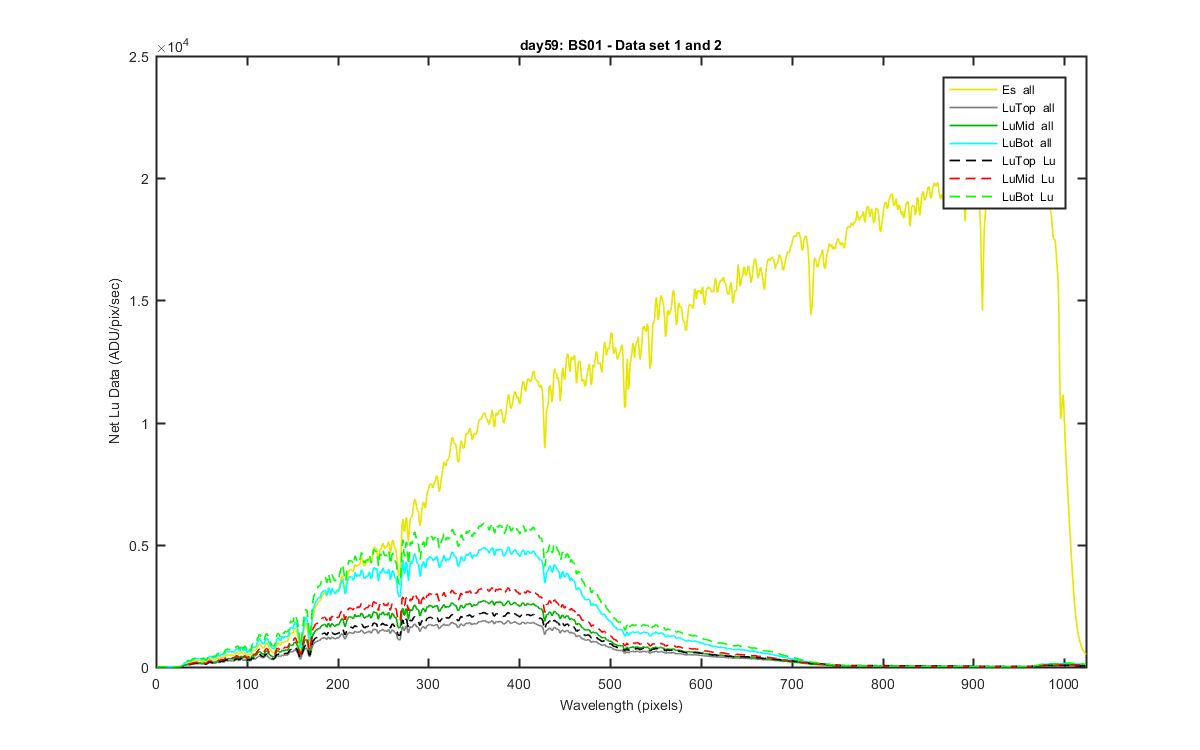Click the gray LuTop all legend line sample
Screen dimensions: 1200x750
[971, 107]
